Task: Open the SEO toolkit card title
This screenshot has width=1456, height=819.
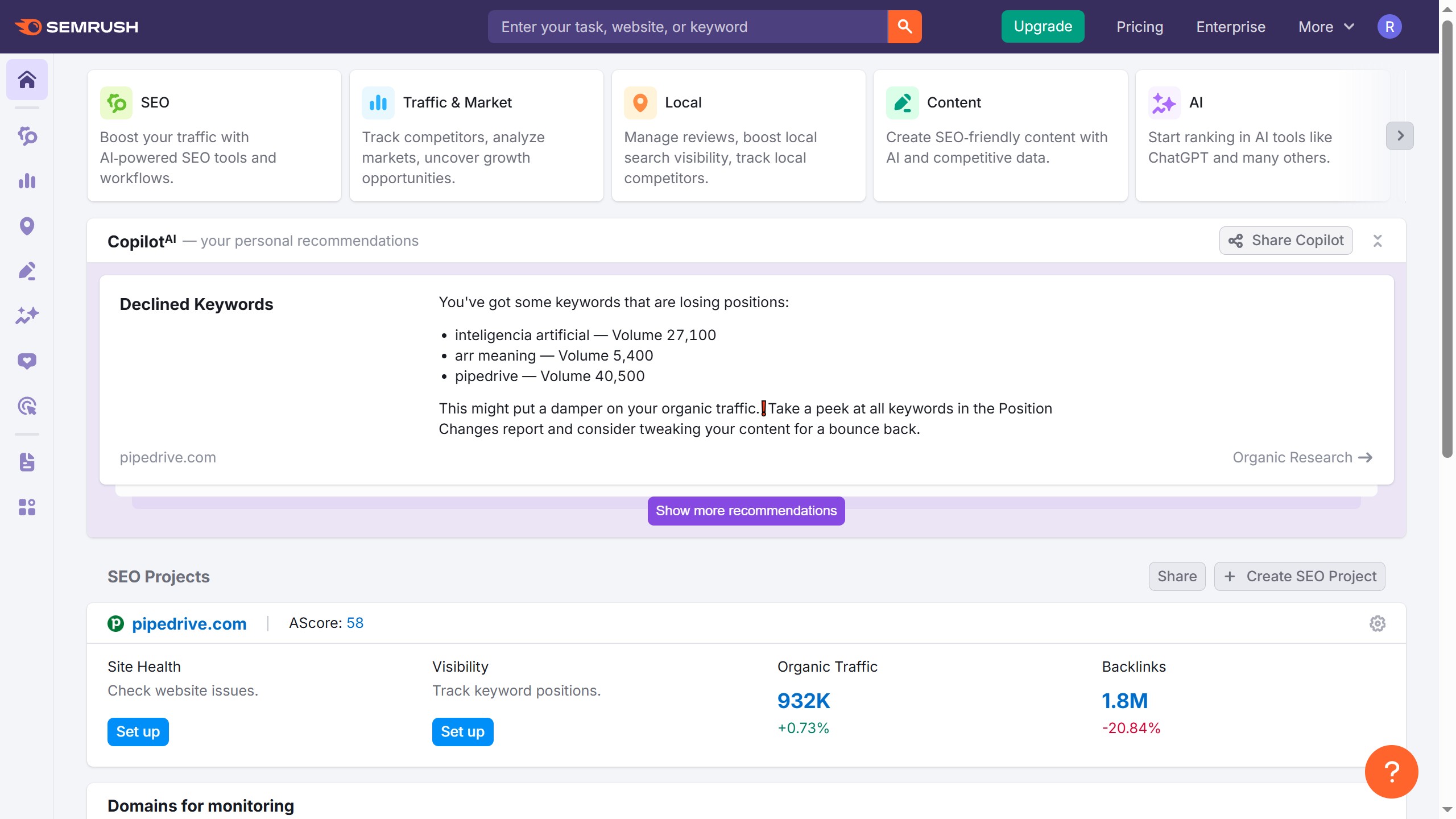Action: tap(155, 103)
